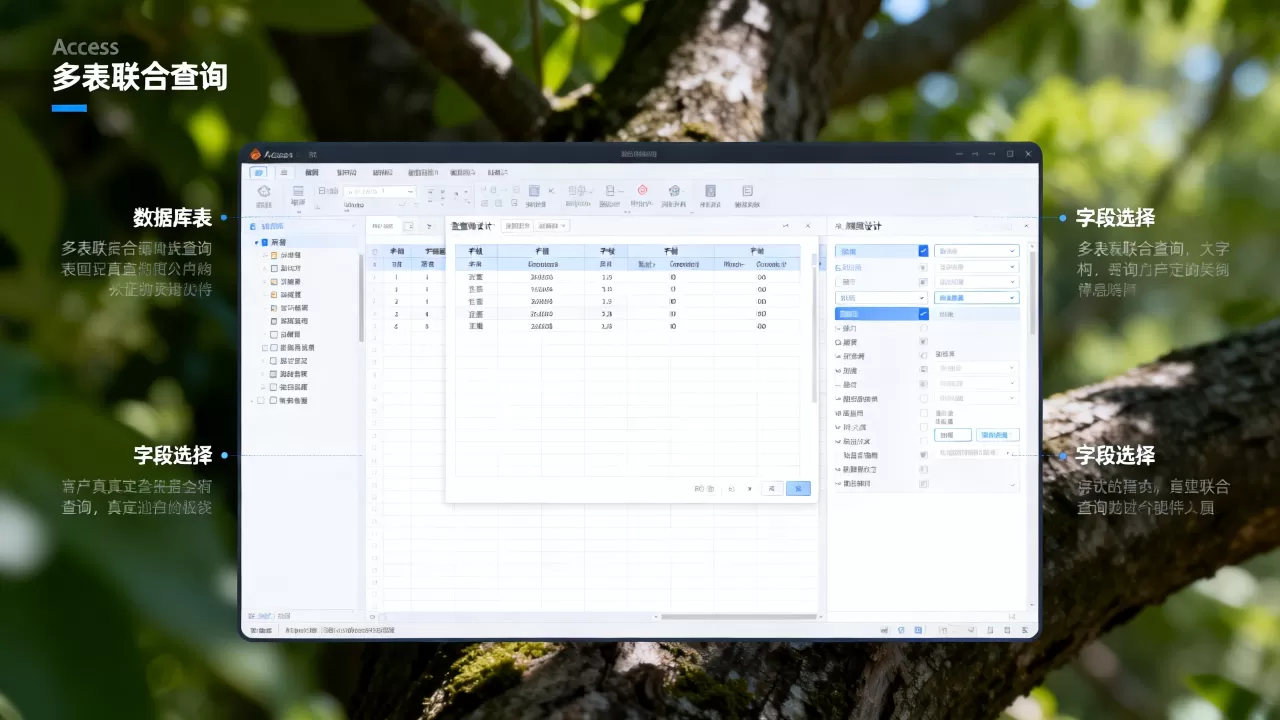Collapse the top-level node in navigation tree

tap(256, 243)
